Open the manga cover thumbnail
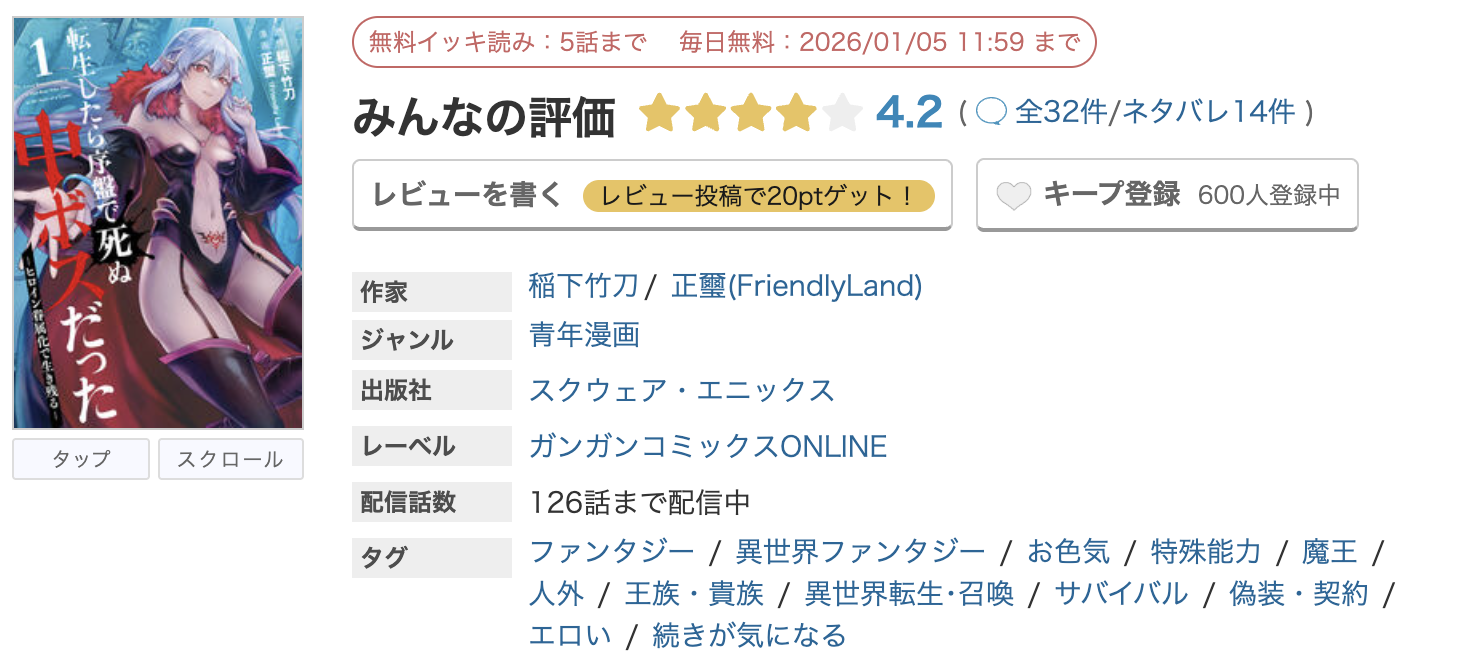The width and height of the screenshot is (1466, 670). [156, 213]
